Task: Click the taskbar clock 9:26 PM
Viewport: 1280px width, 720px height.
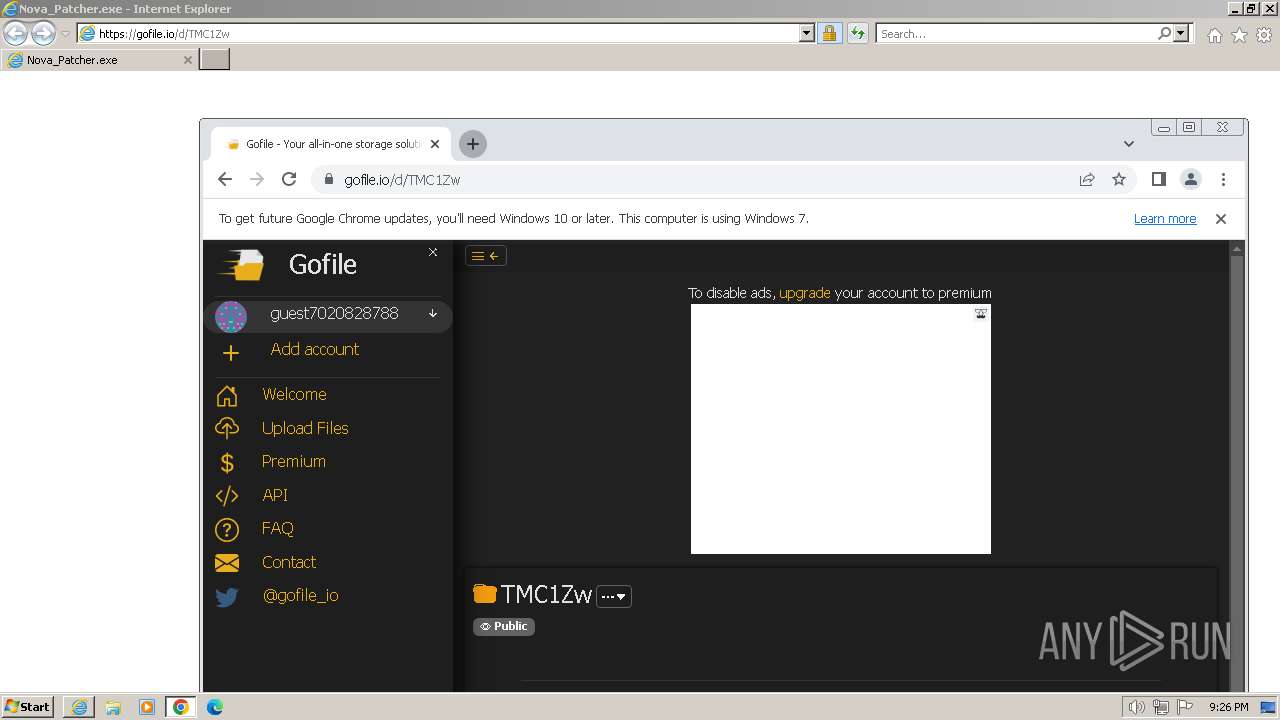Action: point(1228,707)
